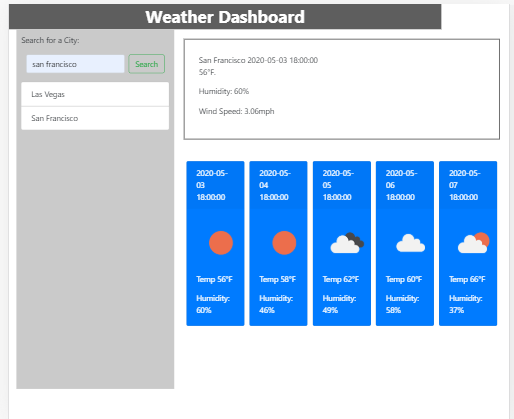Click 'Humidity: 60%' in current weather box

(x=224, y=91)
